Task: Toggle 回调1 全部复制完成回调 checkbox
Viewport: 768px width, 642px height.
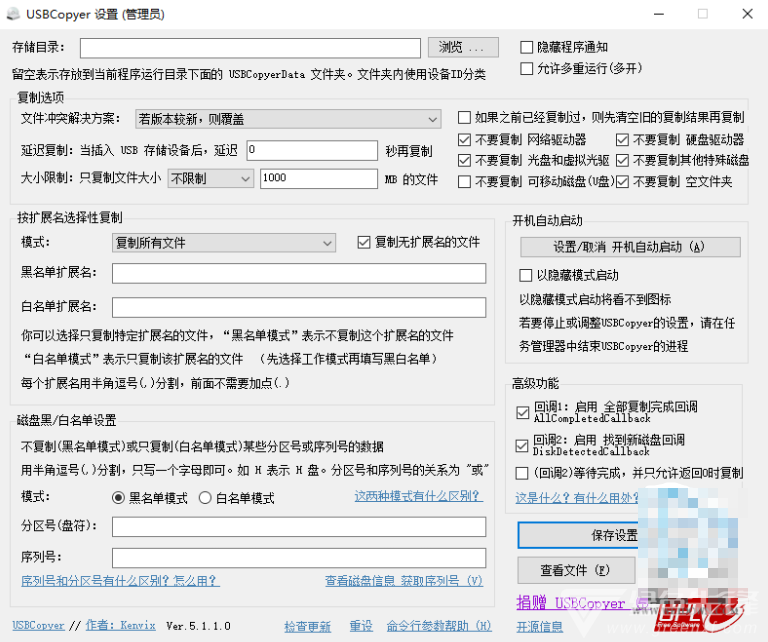Action: [x=522, y=412]
